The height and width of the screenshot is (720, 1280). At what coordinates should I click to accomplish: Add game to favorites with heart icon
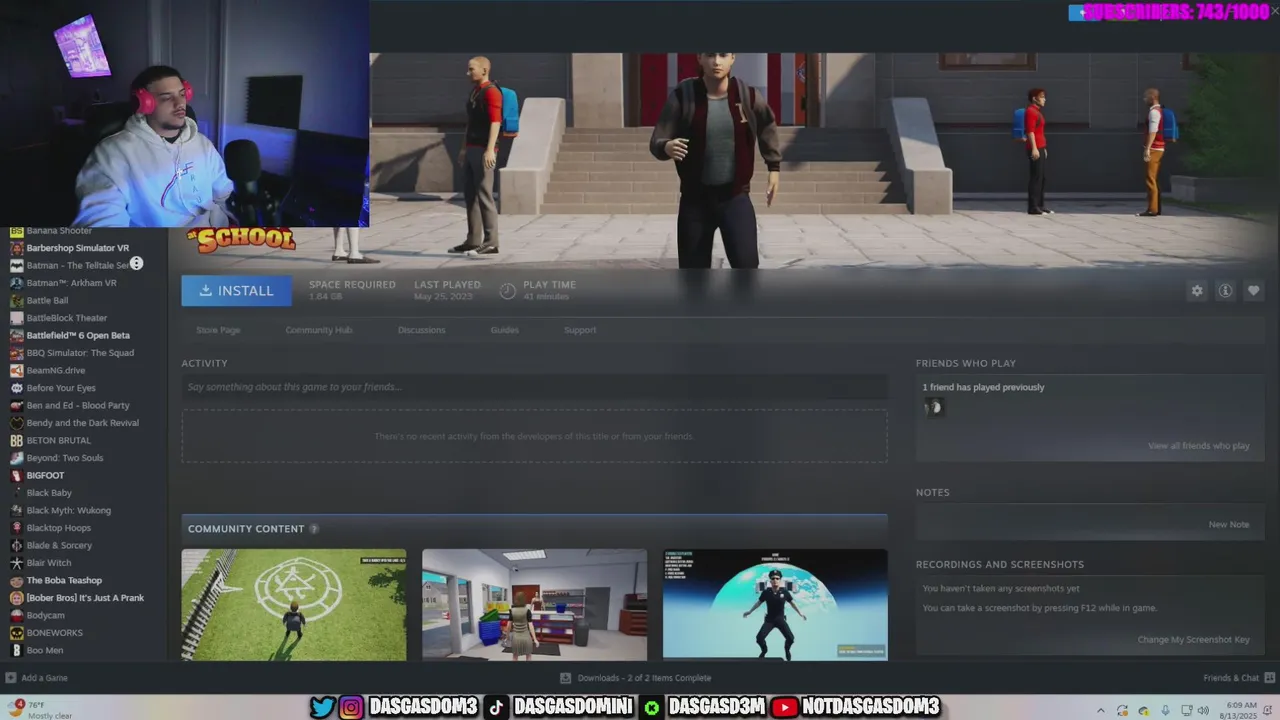click(x=1253, y=291)
